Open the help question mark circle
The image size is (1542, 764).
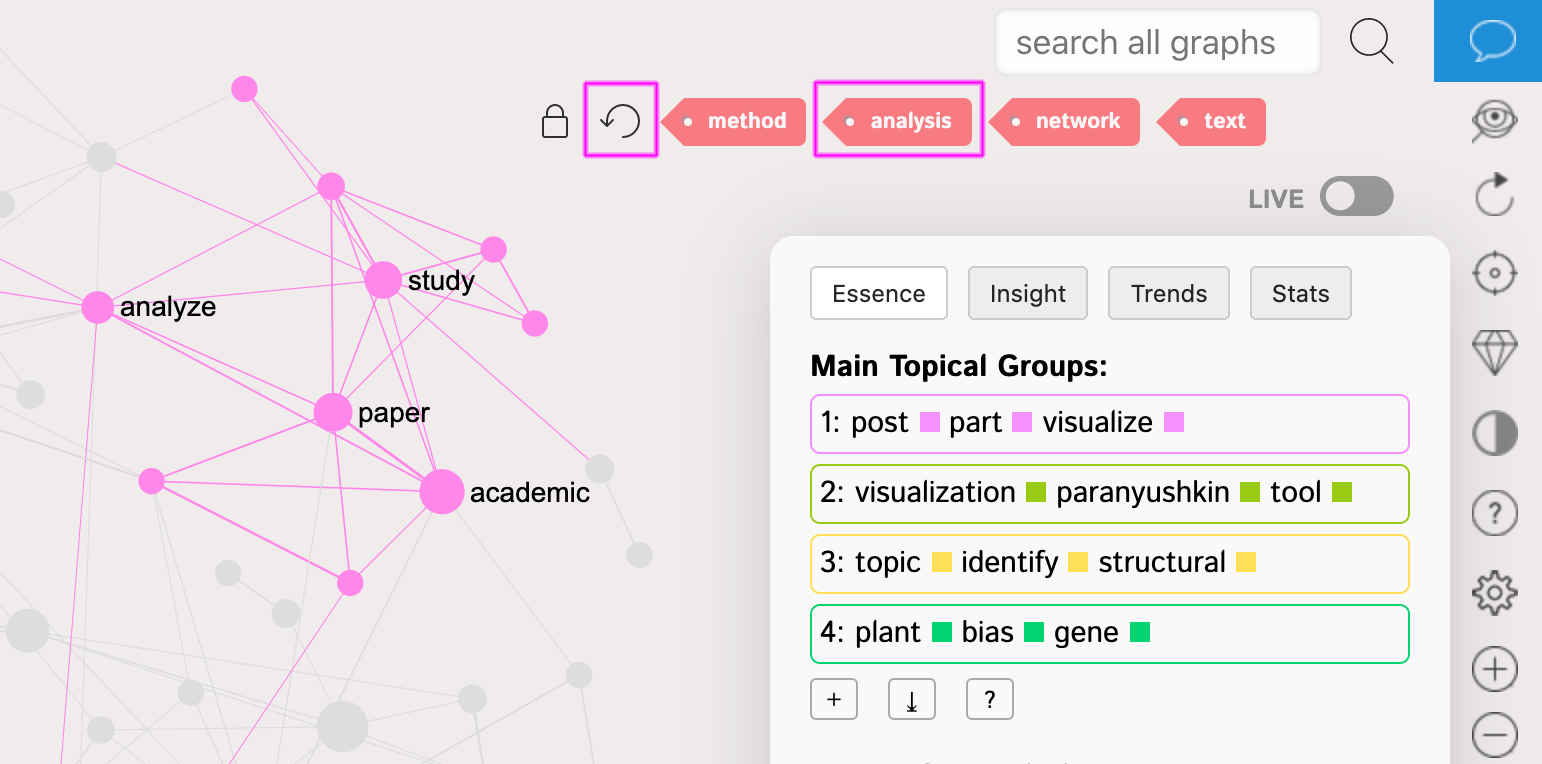(1495, 514)
